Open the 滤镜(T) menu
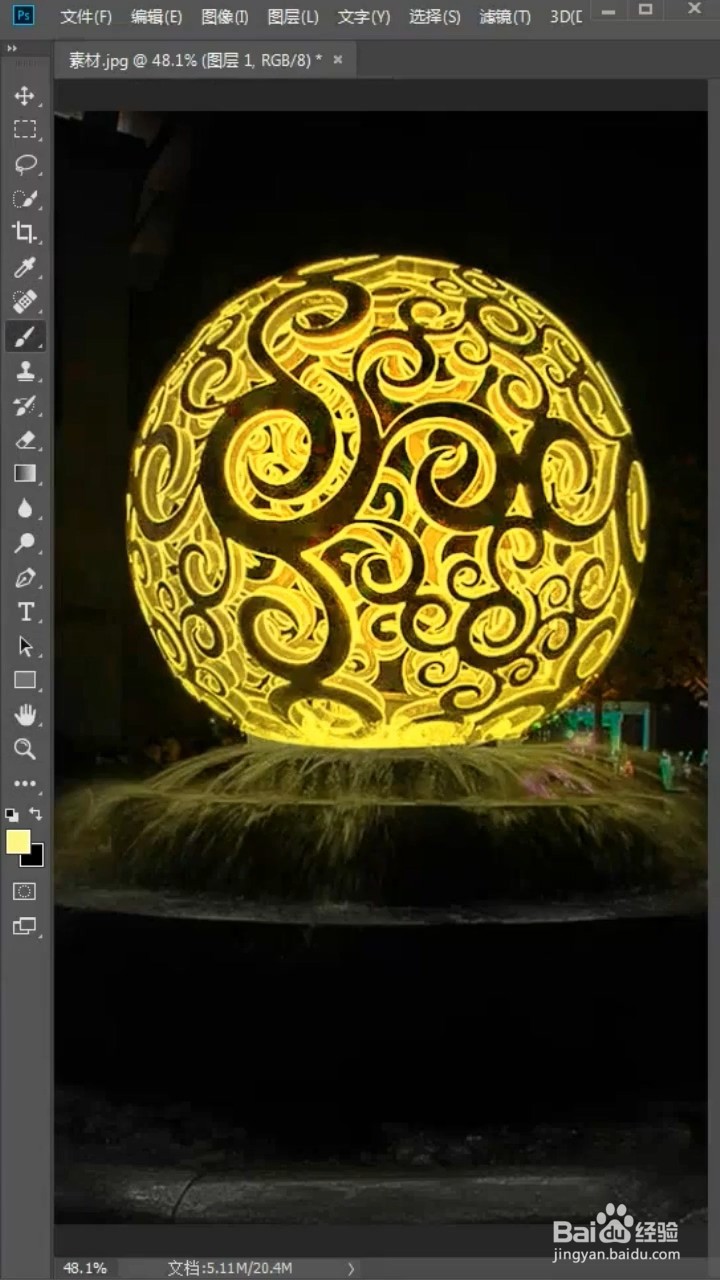The height and width of the screenshot is (1280, 720). point(505,17)
